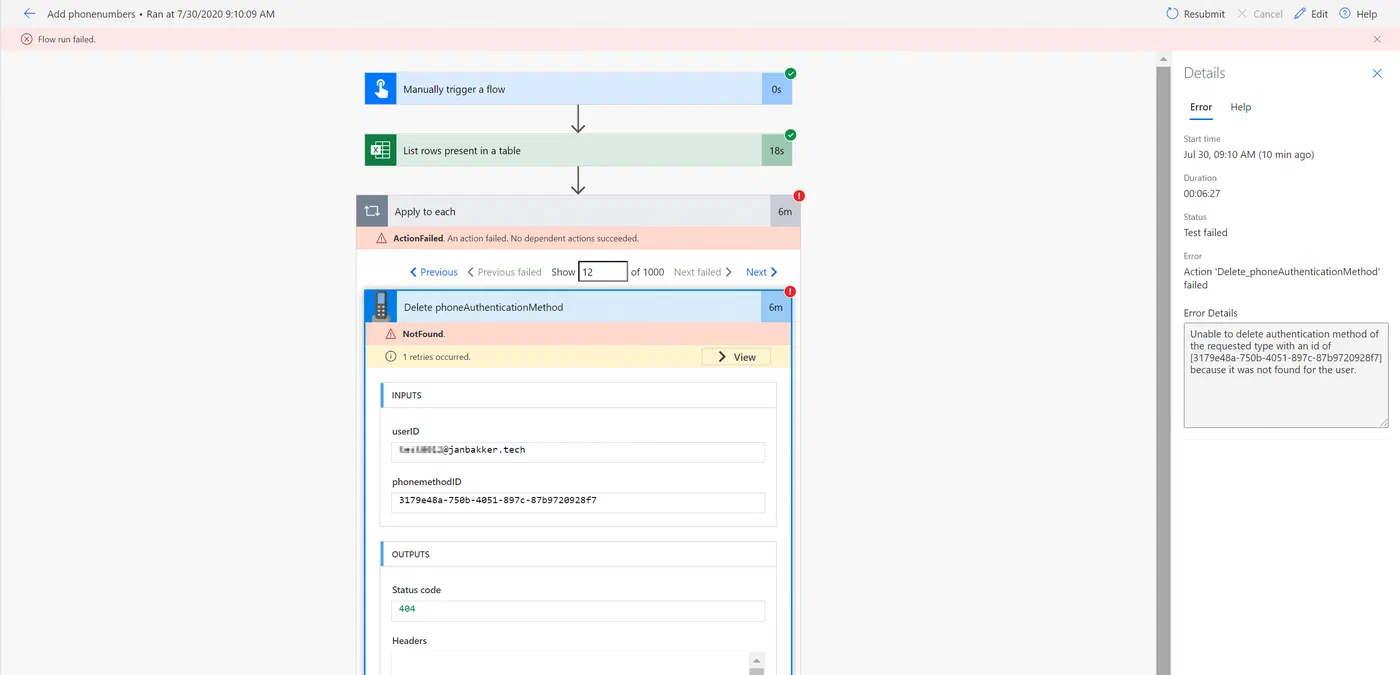Go to Previous iteration
This screenshot has height=675, width=1400.
coord(434,272)
